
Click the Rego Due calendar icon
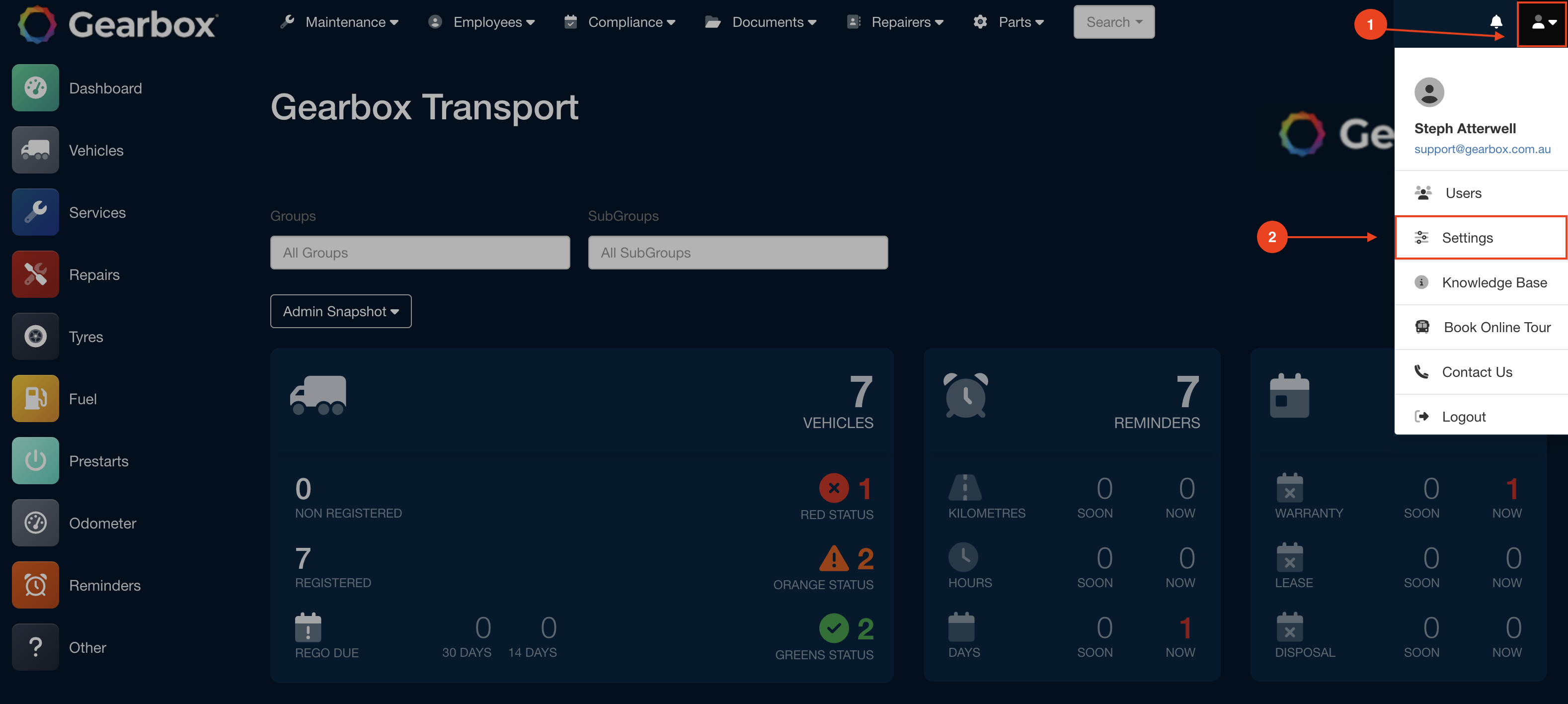(308, 627)
